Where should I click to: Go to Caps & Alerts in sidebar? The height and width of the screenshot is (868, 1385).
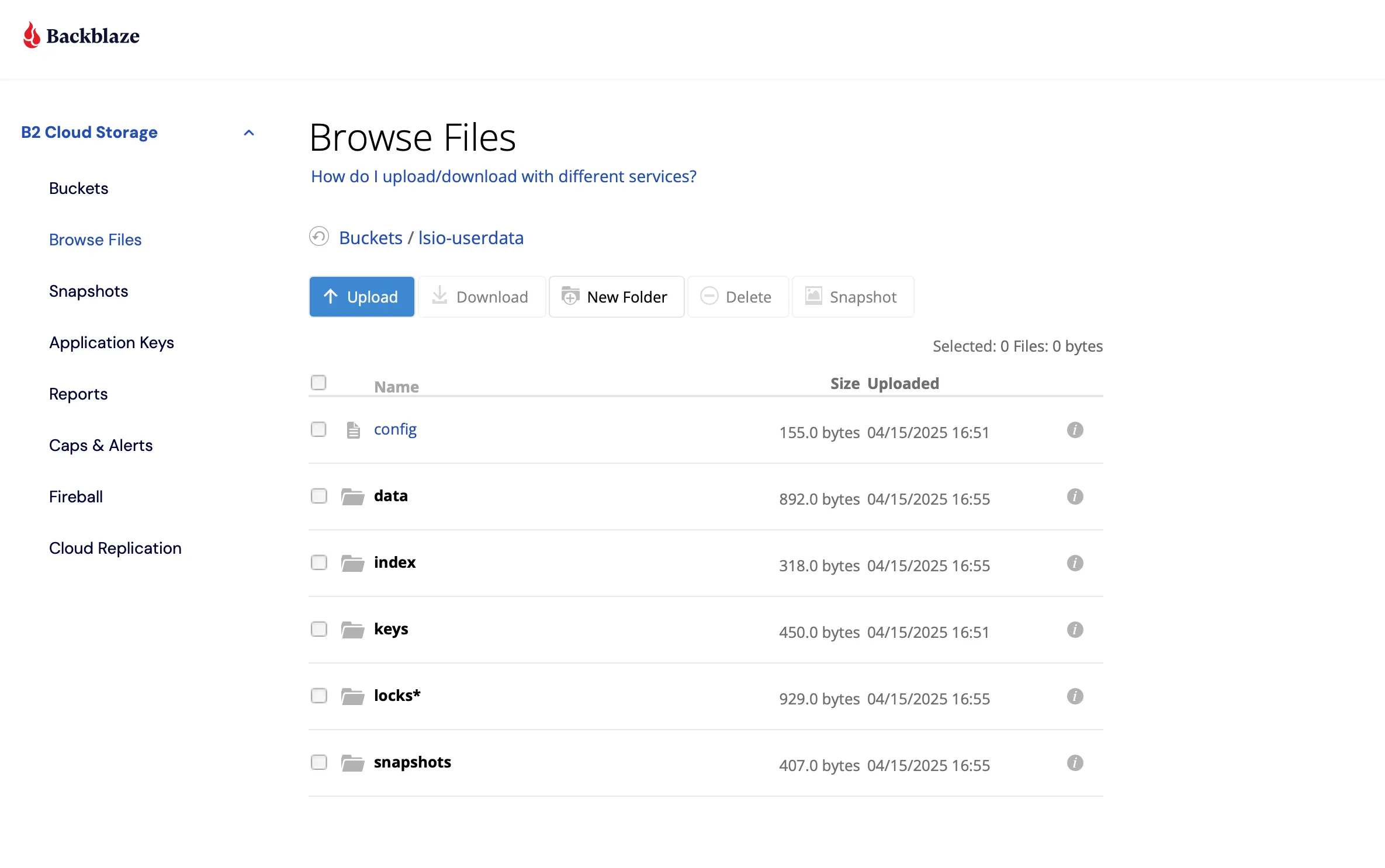[x=101, y=445]
